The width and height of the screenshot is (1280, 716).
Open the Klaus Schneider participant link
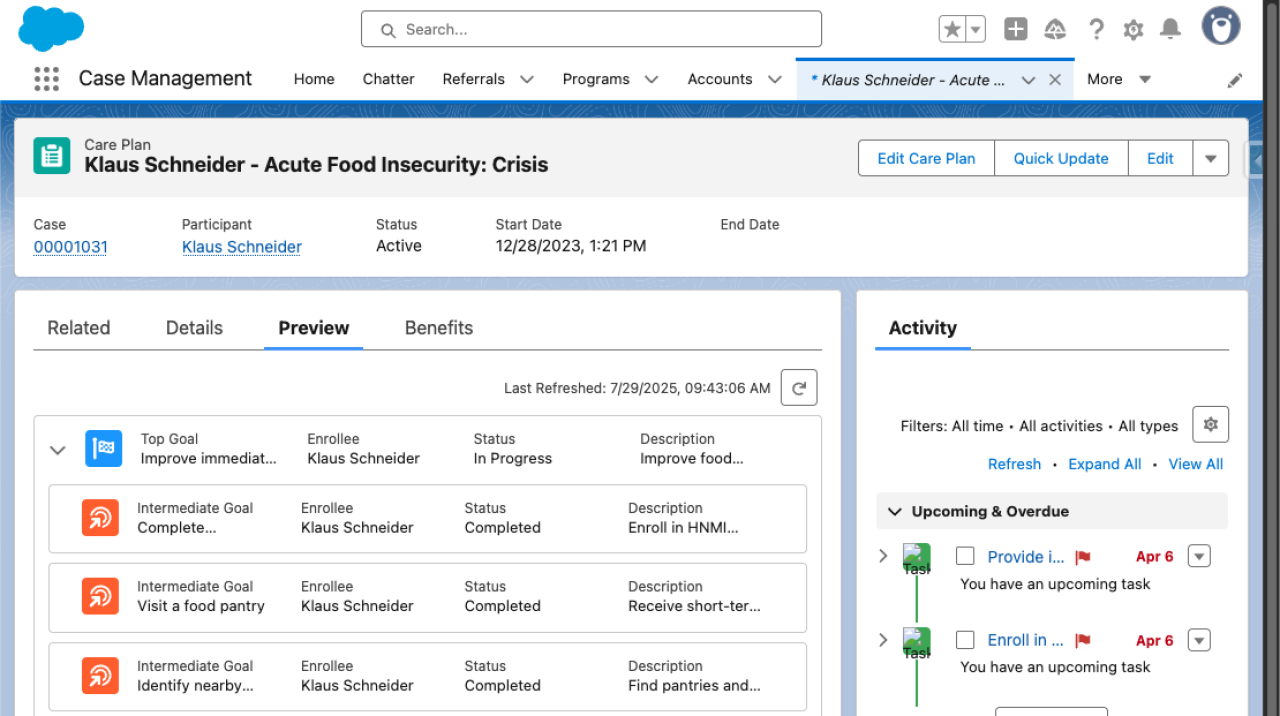coord(241,246)
